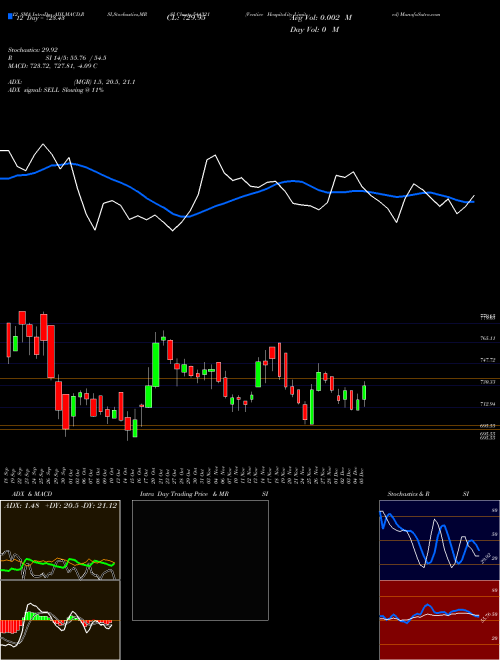Click the 712.94 price axis label

coord(488,404)
